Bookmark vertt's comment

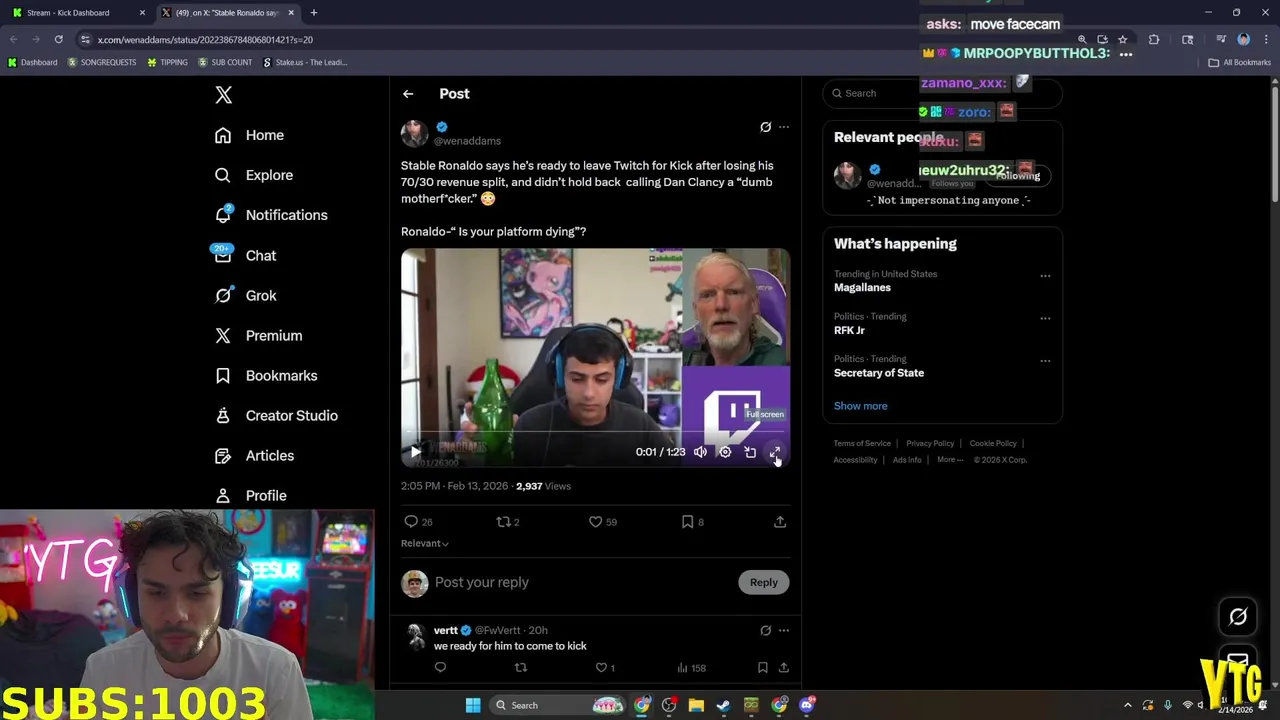(762, 667)
